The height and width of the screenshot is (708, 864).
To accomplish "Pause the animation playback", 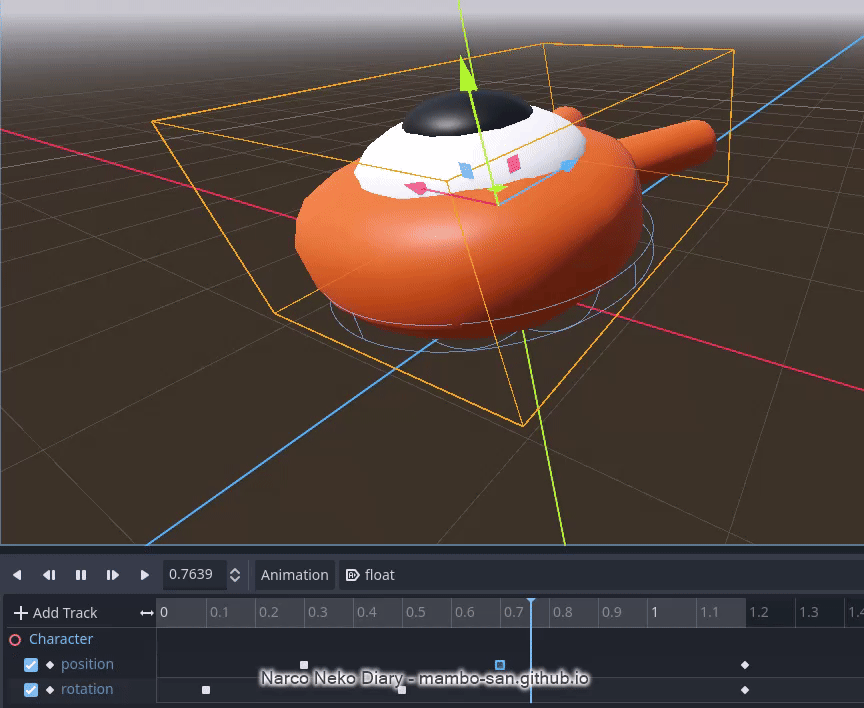I will 81,575.
